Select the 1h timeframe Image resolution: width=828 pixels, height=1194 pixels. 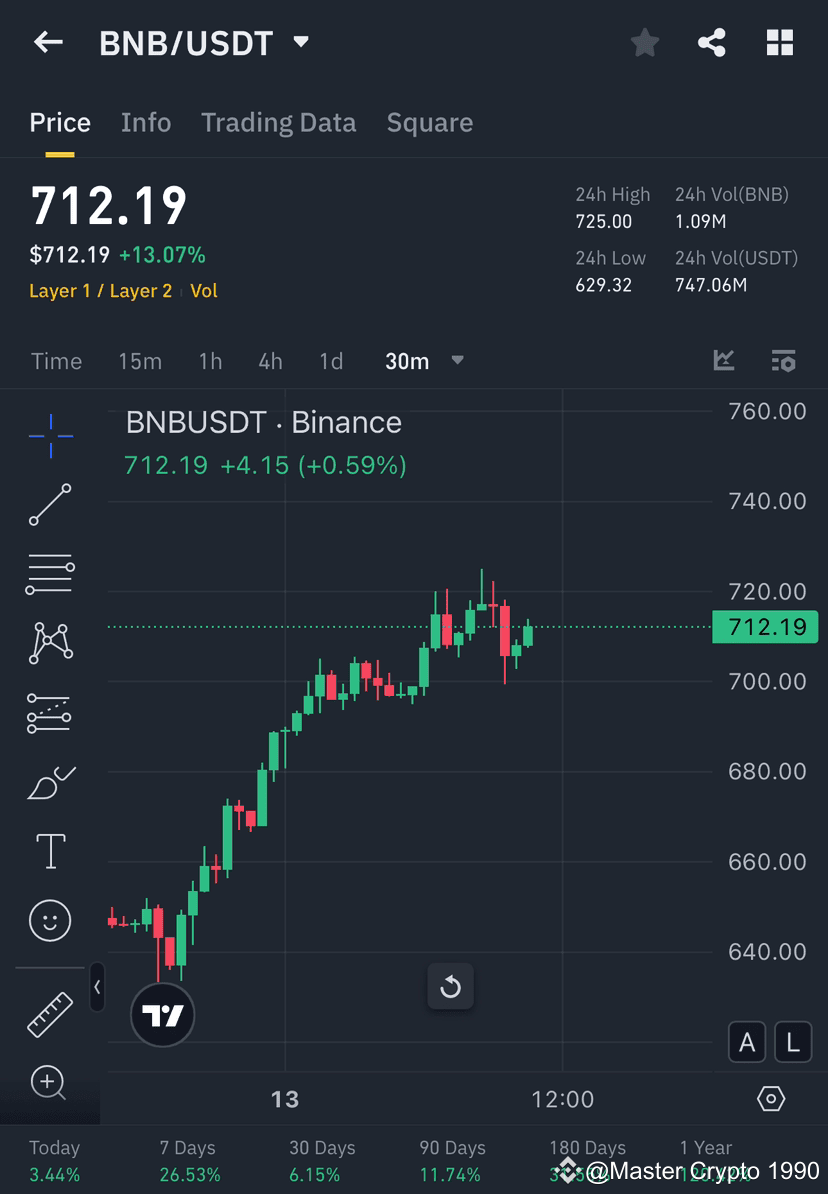(x=210, y=361)
